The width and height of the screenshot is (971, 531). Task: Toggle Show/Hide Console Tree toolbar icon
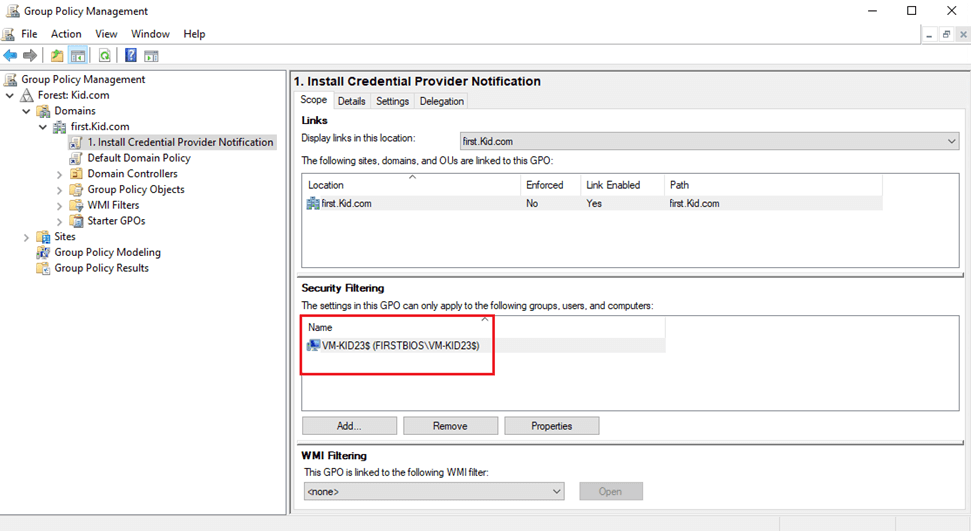(77, 56)
